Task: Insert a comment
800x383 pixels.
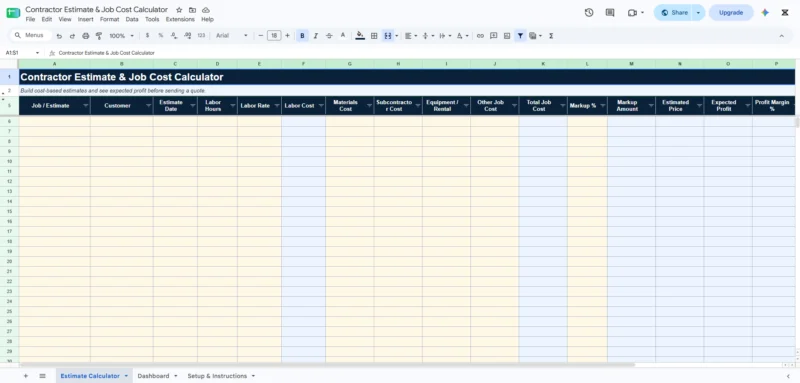Action: point(493,36)
